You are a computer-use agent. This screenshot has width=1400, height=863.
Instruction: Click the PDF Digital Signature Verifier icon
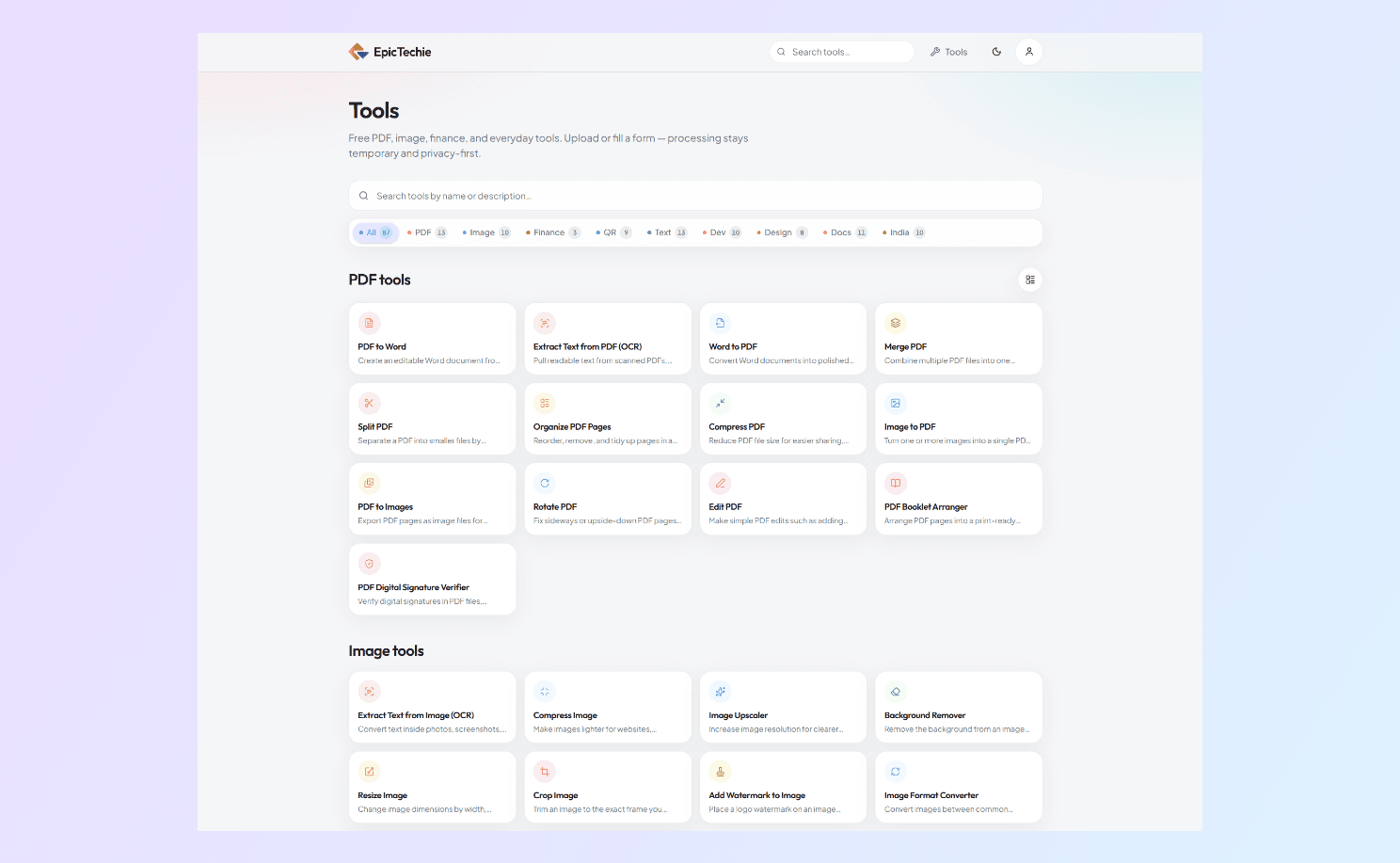pyautogui.click(x=369, y=564)
